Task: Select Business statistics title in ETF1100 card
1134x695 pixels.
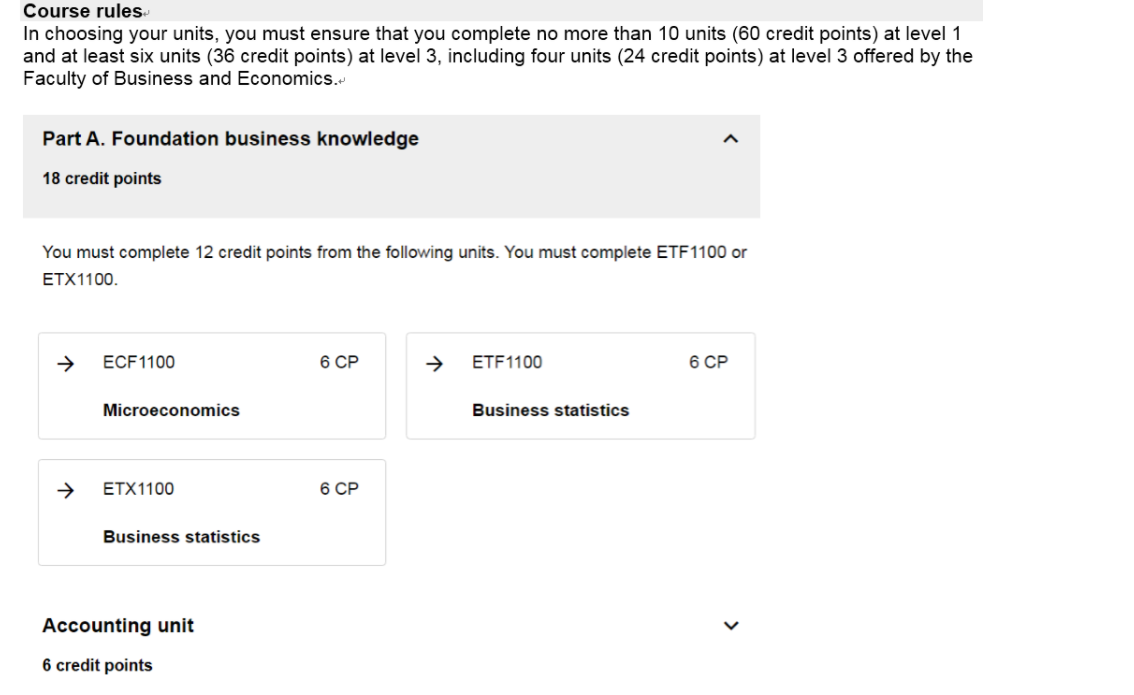Action: (x=550, y=410)
